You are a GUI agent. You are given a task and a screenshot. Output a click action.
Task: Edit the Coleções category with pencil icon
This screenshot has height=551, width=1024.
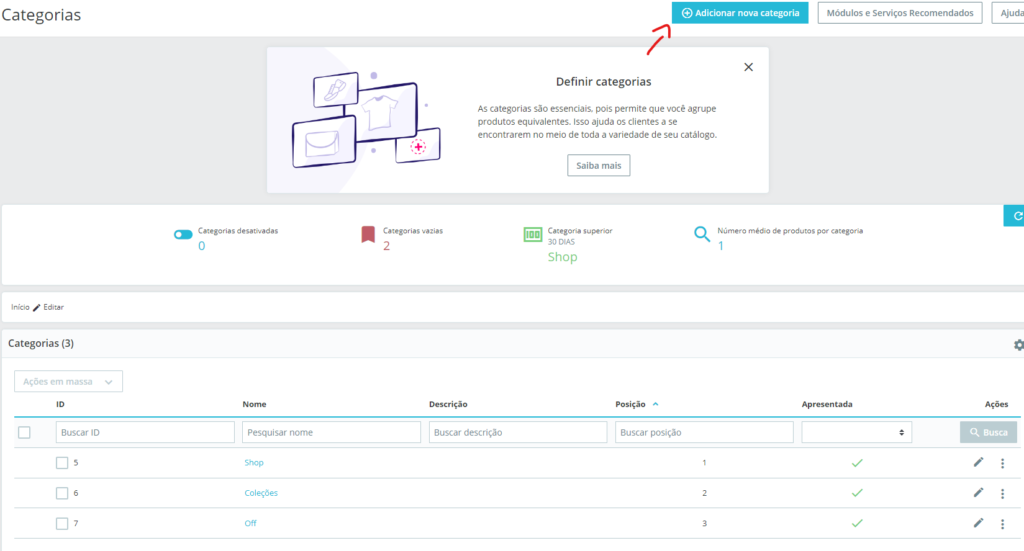978,492
